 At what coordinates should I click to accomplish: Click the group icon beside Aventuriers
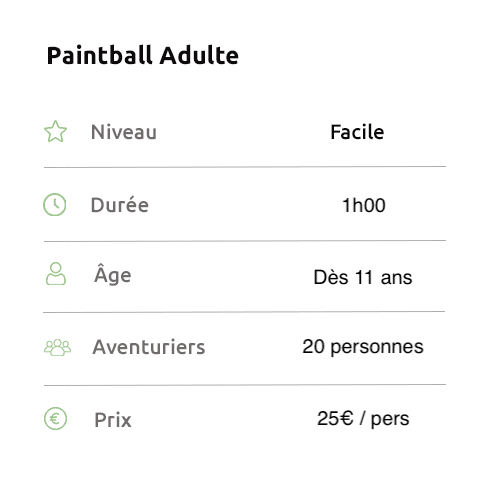(x=57, y=347)
